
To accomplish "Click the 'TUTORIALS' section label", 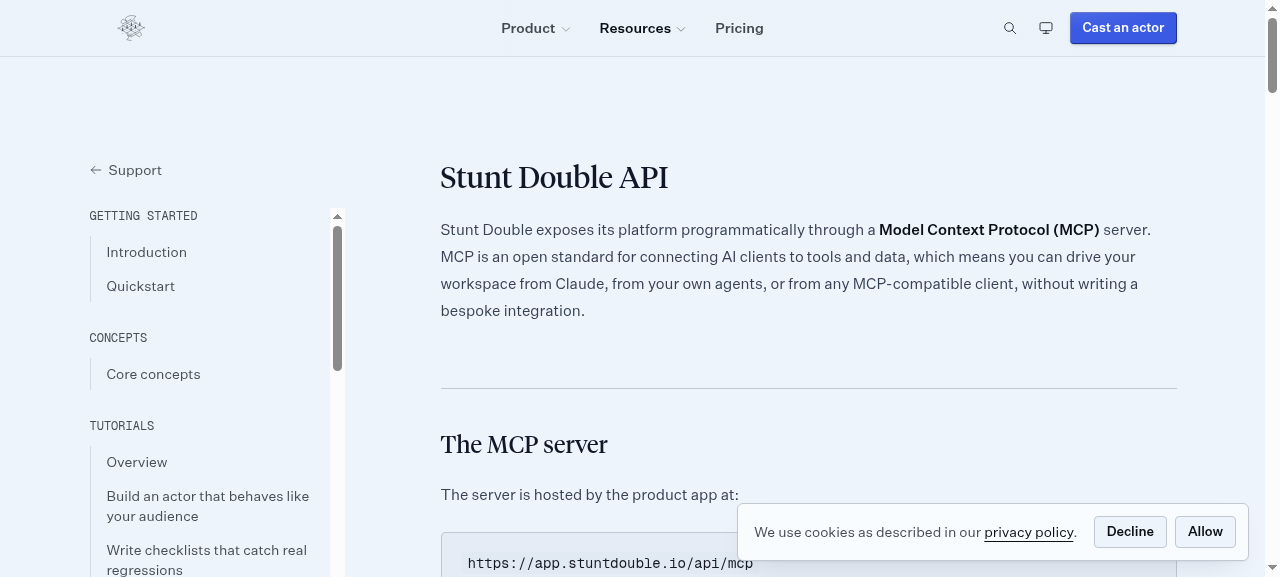I will tap(122, 426).
